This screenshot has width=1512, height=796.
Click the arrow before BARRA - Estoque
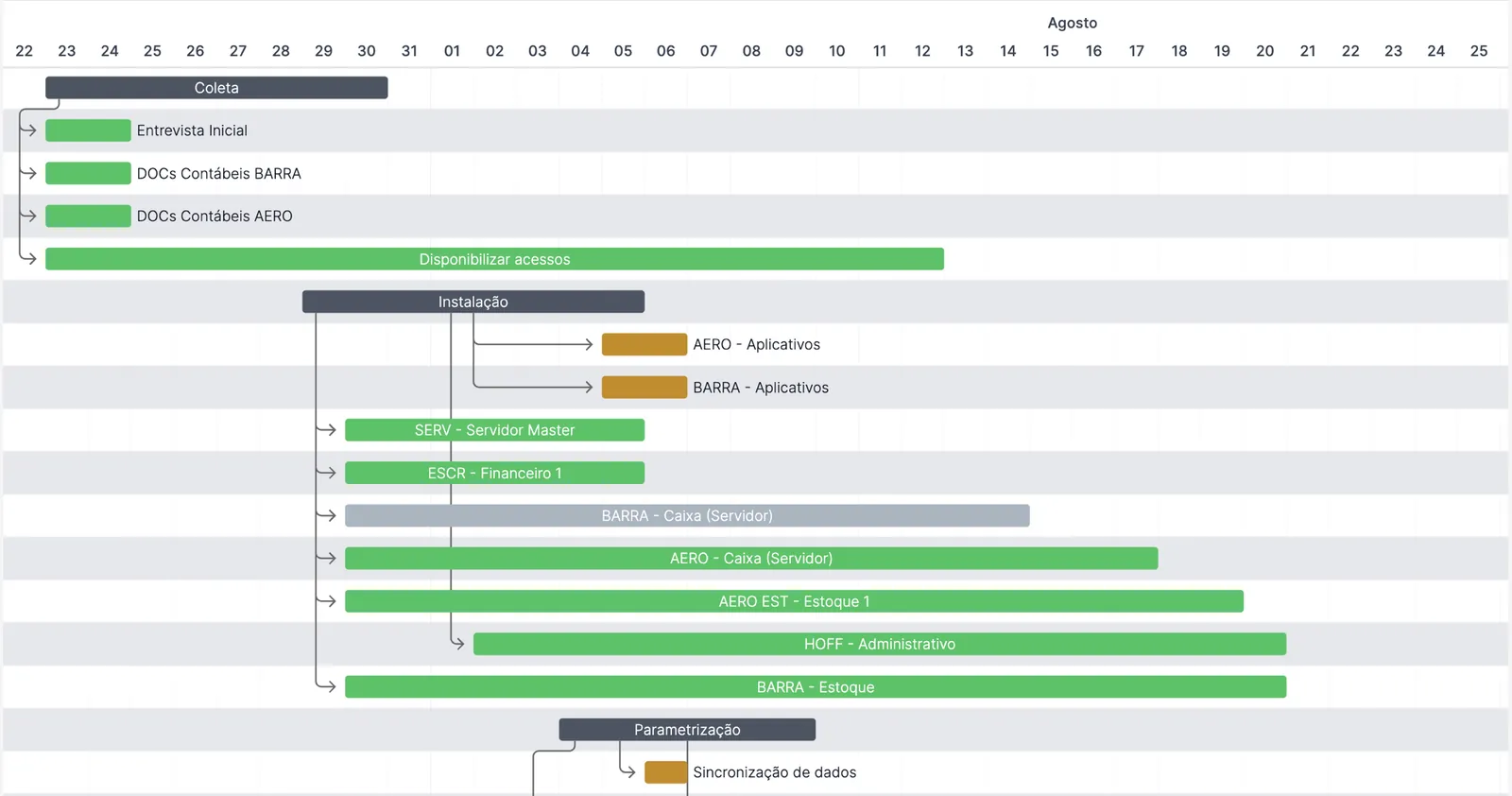(327, 686)
